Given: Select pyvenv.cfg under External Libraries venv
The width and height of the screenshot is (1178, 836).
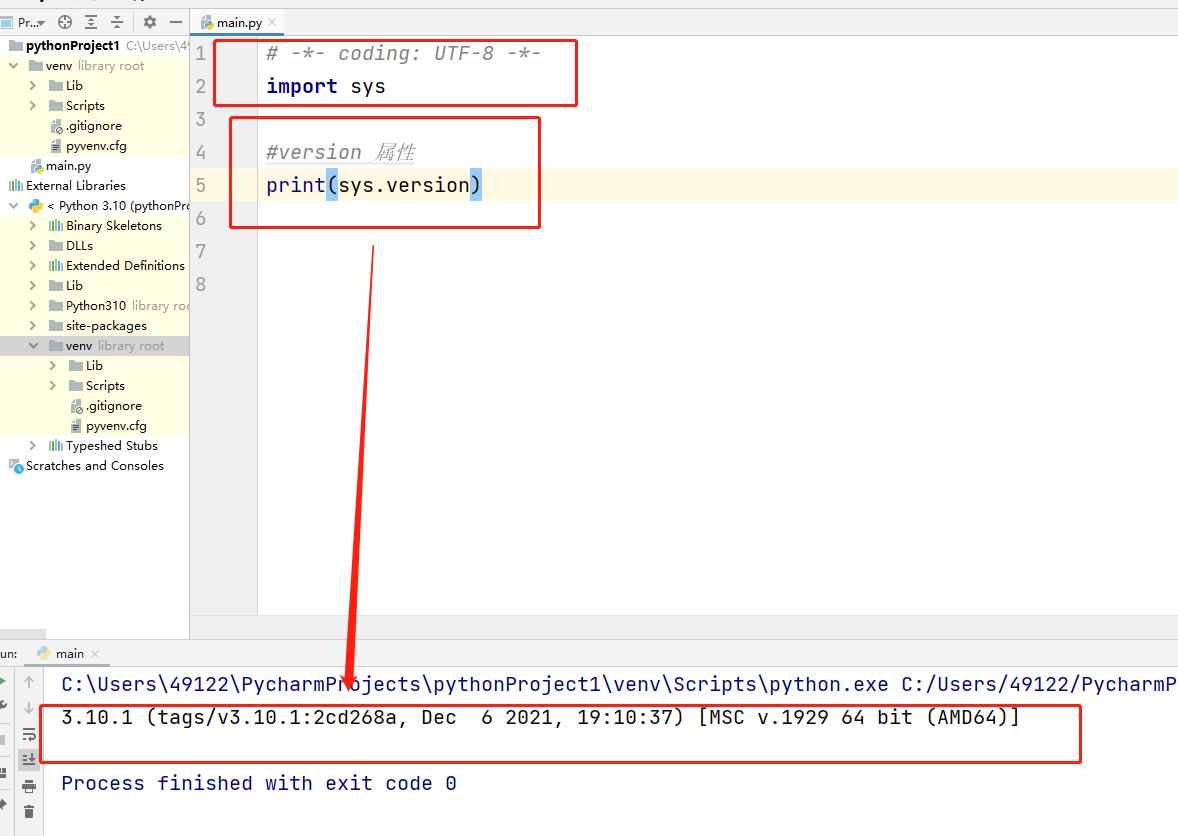Looking at the screenshot, I should pos(116,426).
